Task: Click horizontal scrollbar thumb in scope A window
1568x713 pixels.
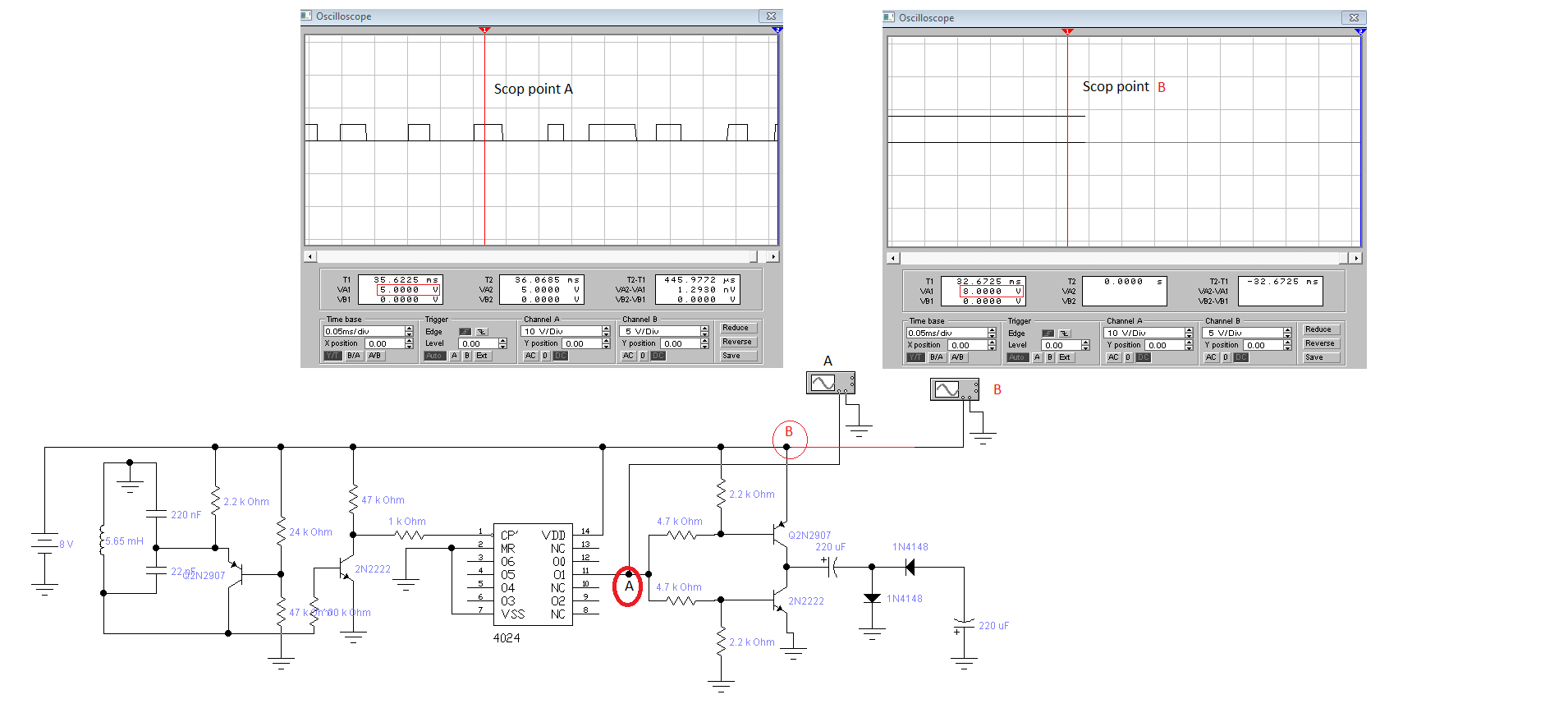Action: click(754, 256)
